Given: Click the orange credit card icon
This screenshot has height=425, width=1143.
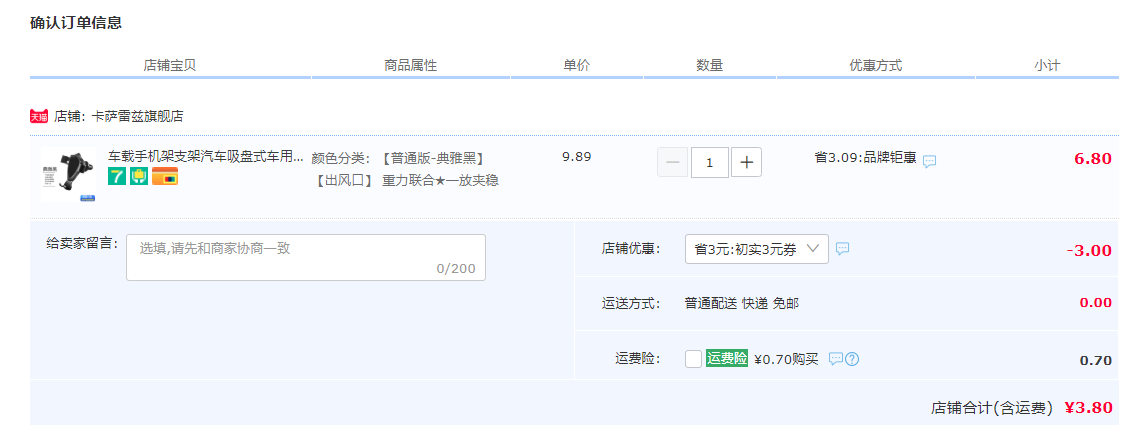Looking at the screenshot, I should [x=165, y=176].
